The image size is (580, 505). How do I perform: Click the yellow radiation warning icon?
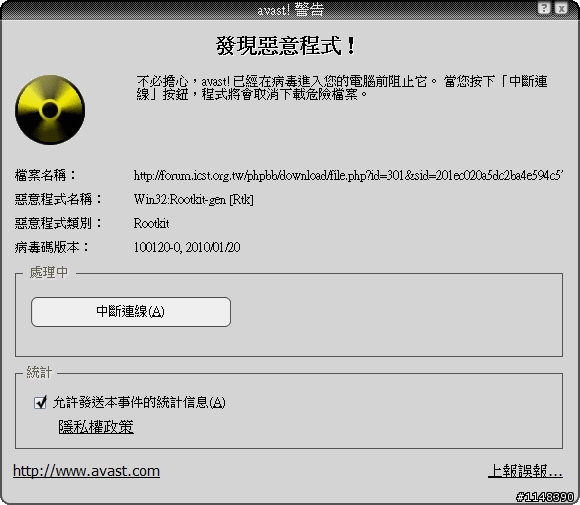pos(50,110)
